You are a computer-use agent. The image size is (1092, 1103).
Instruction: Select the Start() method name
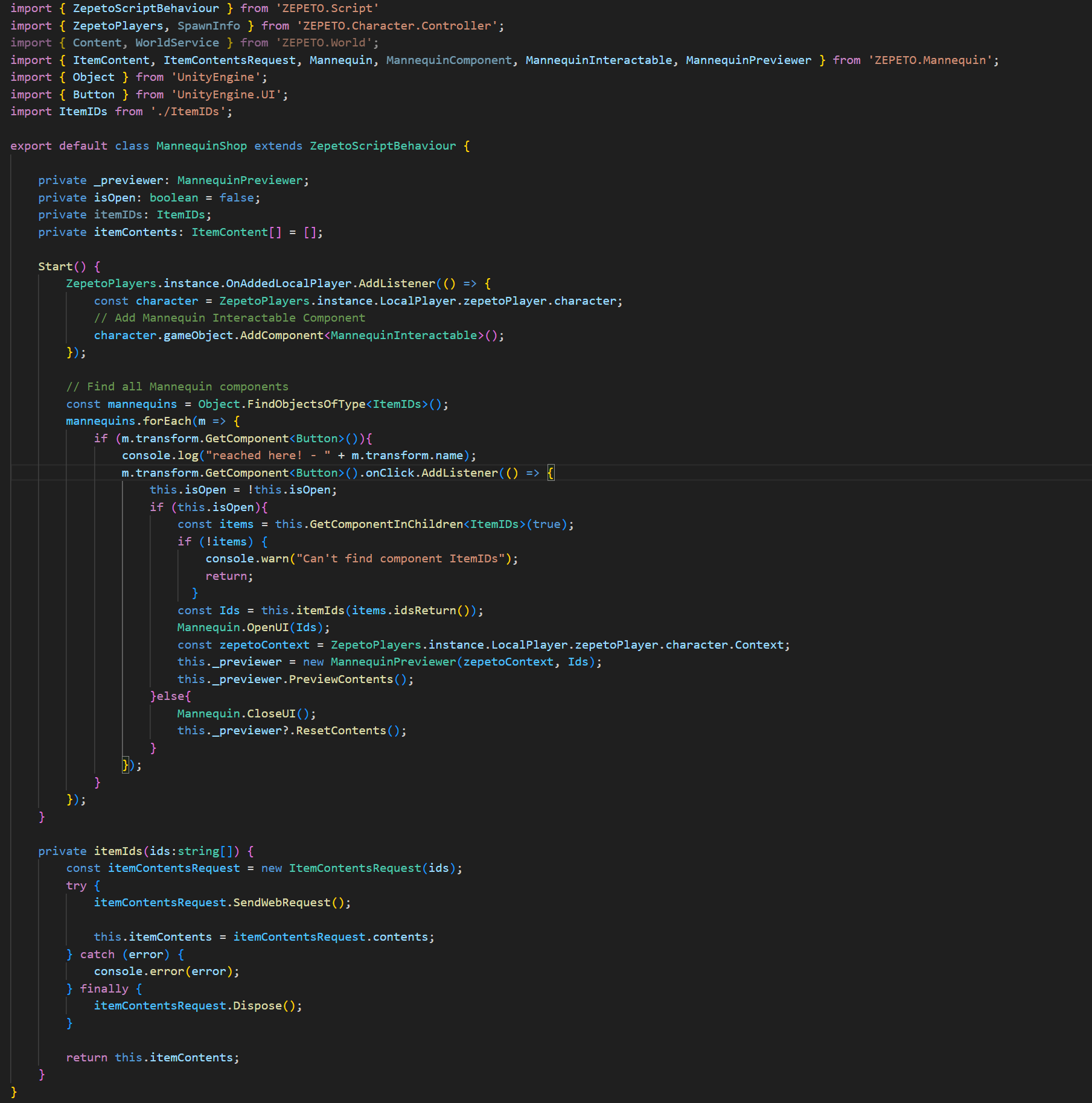[59, 265]
